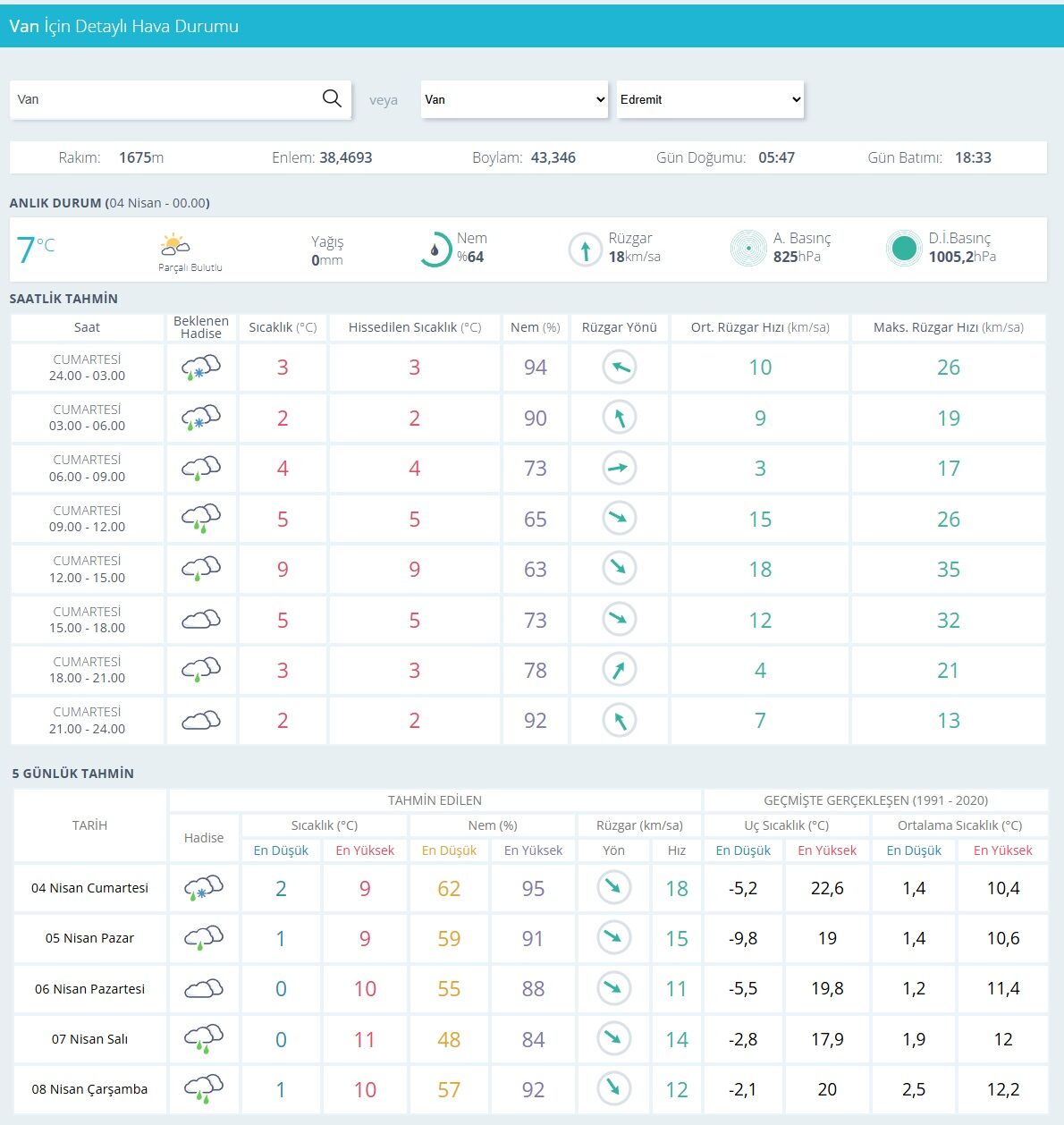Click the sleet icon for 24.00 - 03.00
The image size is (1064, 1125).
pyautogui.click(x=201, y=368)
